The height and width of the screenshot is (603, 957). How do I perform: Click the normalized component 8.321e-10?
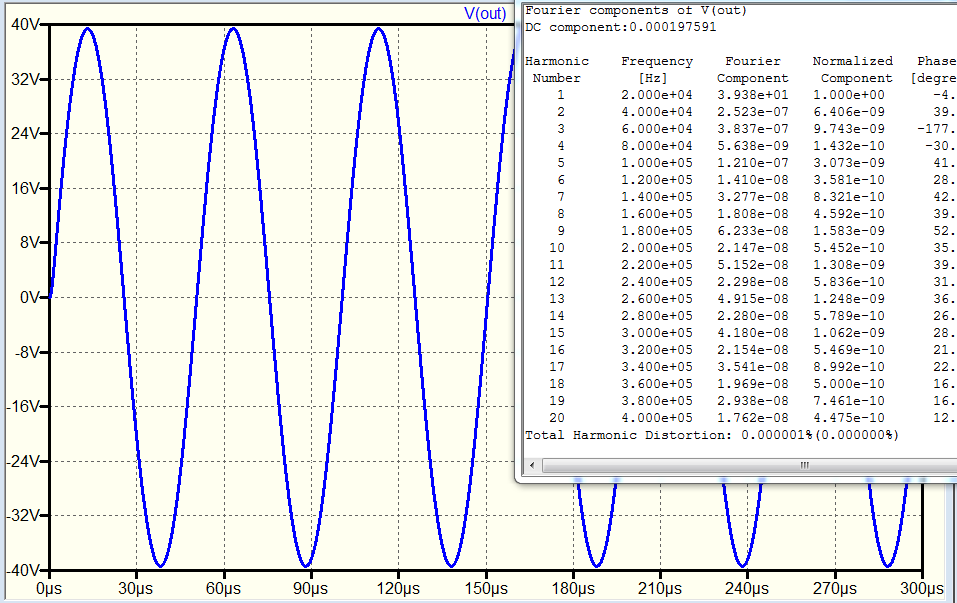coord(849,197)
